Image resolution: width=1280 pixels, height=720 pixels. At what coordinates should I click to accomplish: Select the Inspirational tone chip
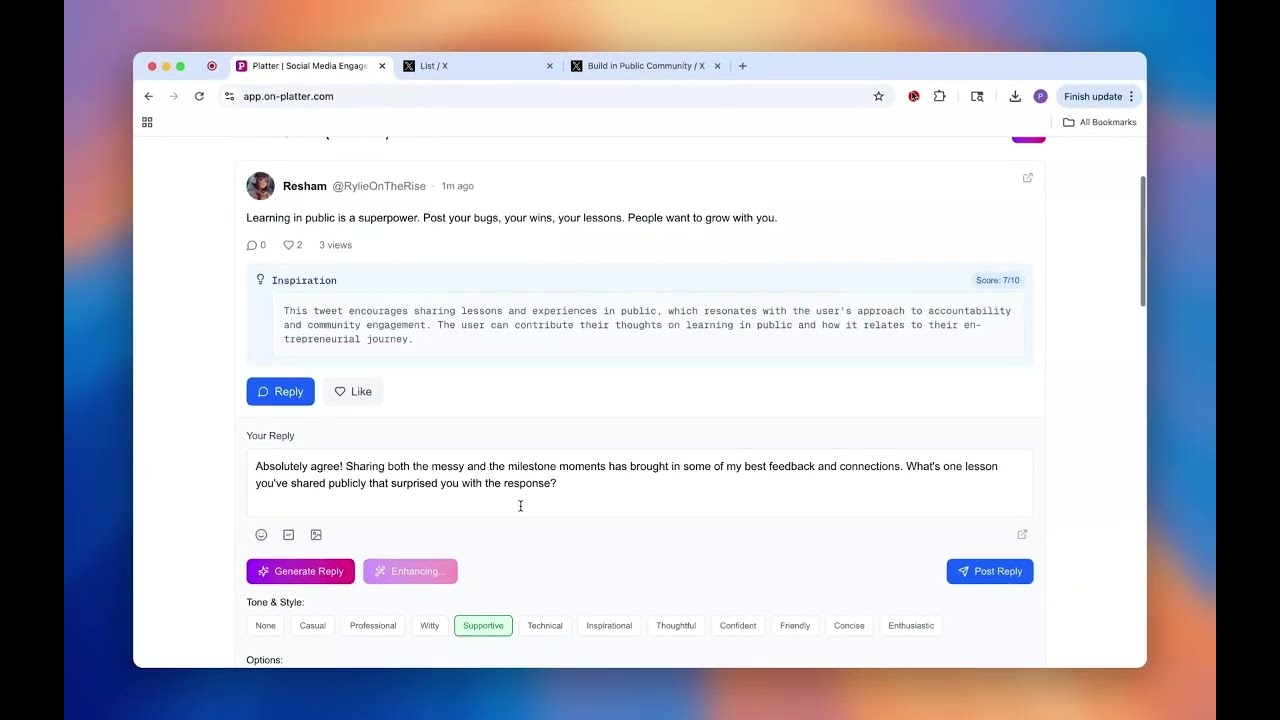pos(609,626)
